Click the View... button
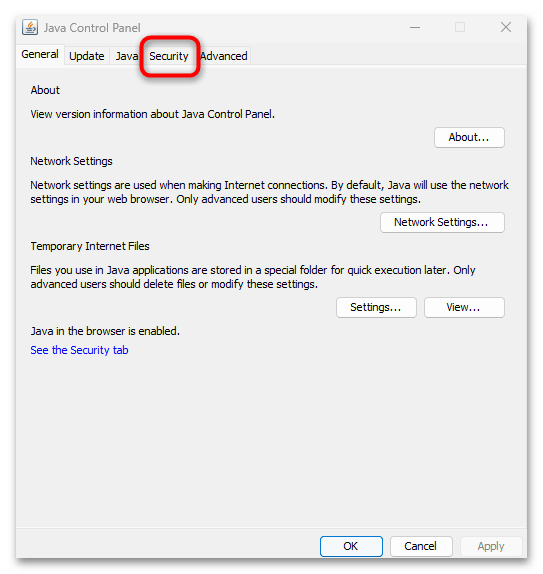This screenshot has height=574, width=543. click(464, 307)
